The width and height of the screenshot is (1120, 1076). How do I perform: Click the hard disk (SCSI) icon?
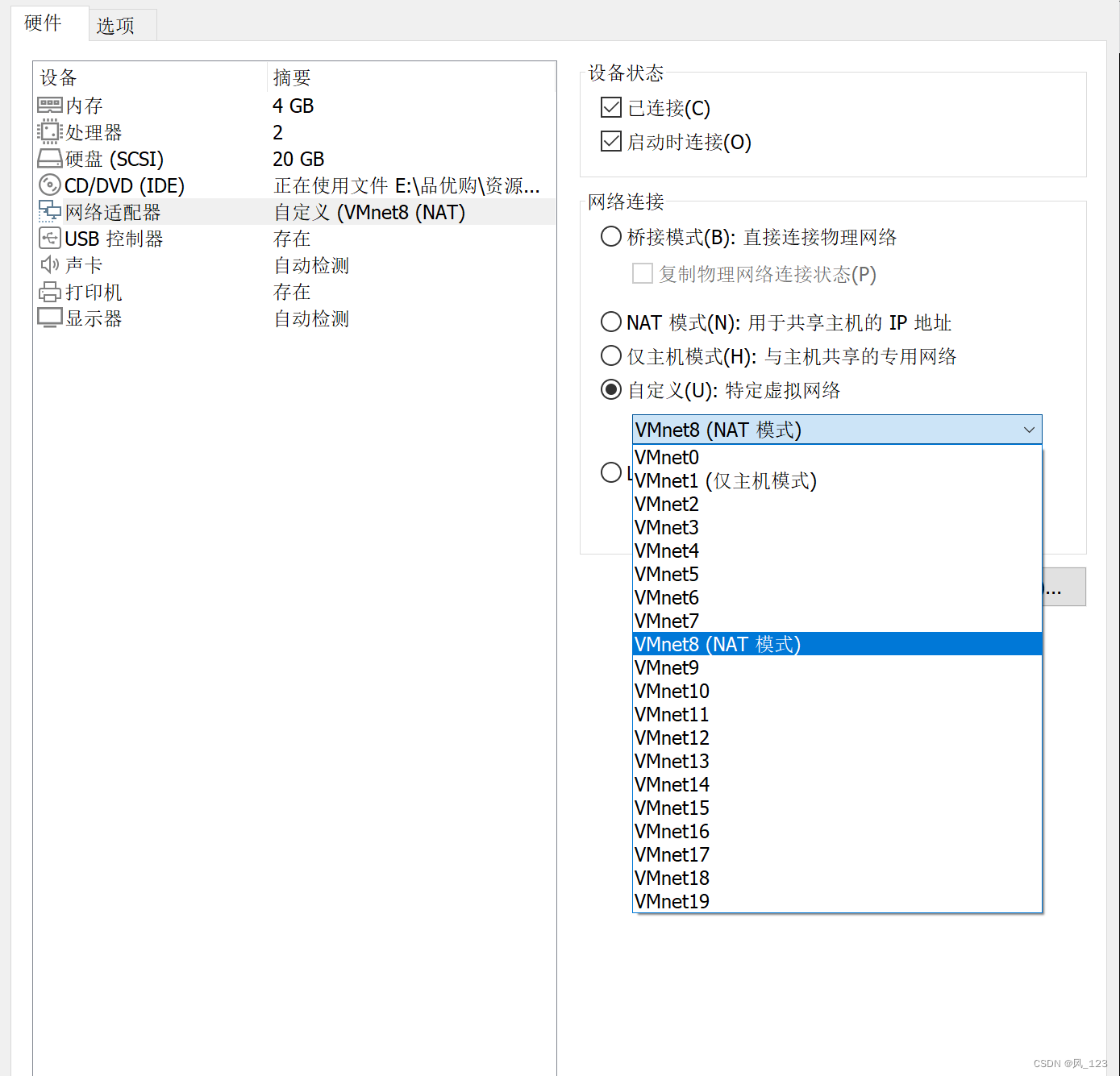click(x=50, y=158)
